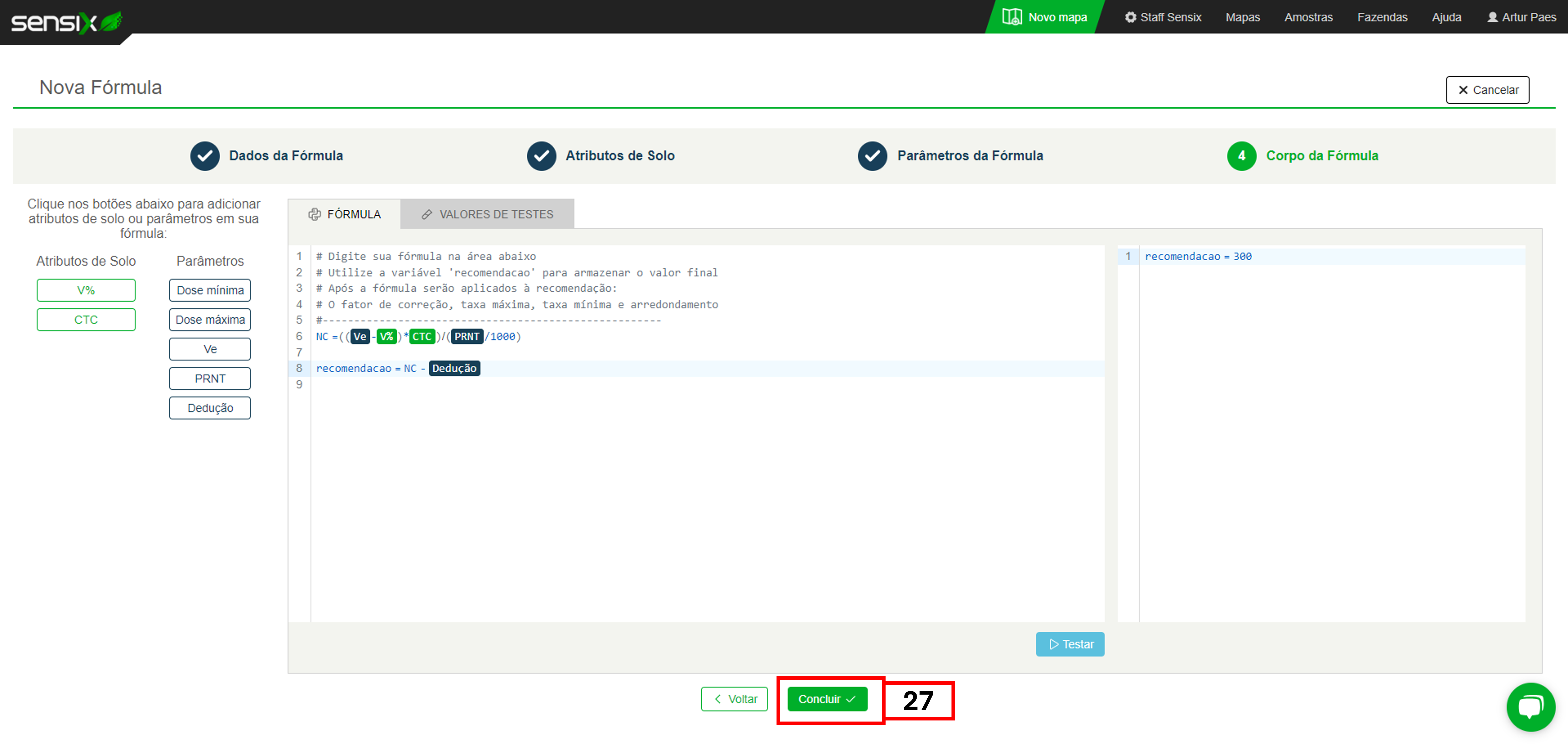This screenshot has height=744, width=1568.
Task: Open Staff Sensix gear menu
Action: [x=1162, y=17]
